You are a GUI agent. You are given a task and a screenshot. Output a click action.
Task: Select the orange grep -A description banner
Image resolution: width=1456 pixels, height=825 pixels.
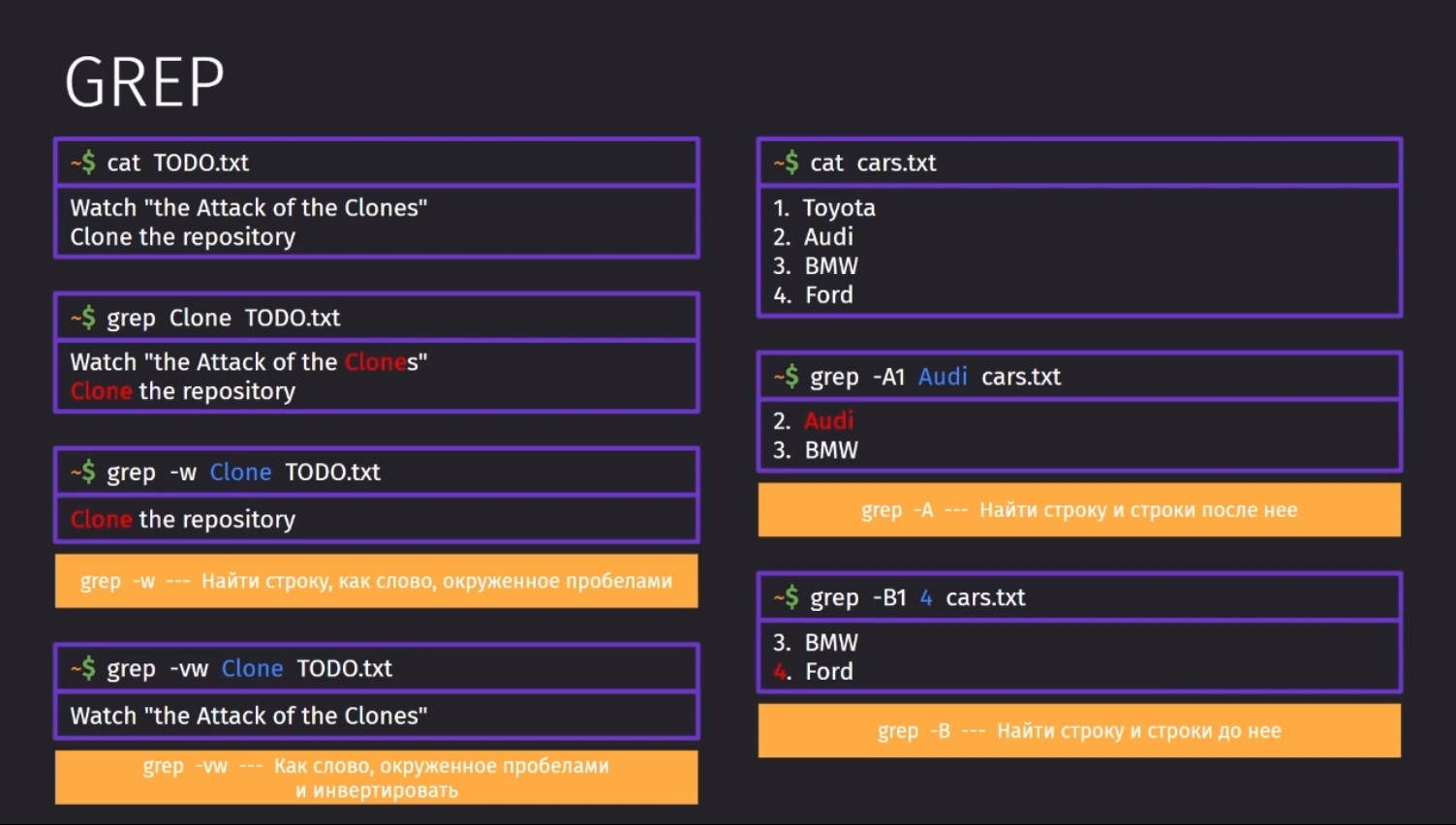1079,509
